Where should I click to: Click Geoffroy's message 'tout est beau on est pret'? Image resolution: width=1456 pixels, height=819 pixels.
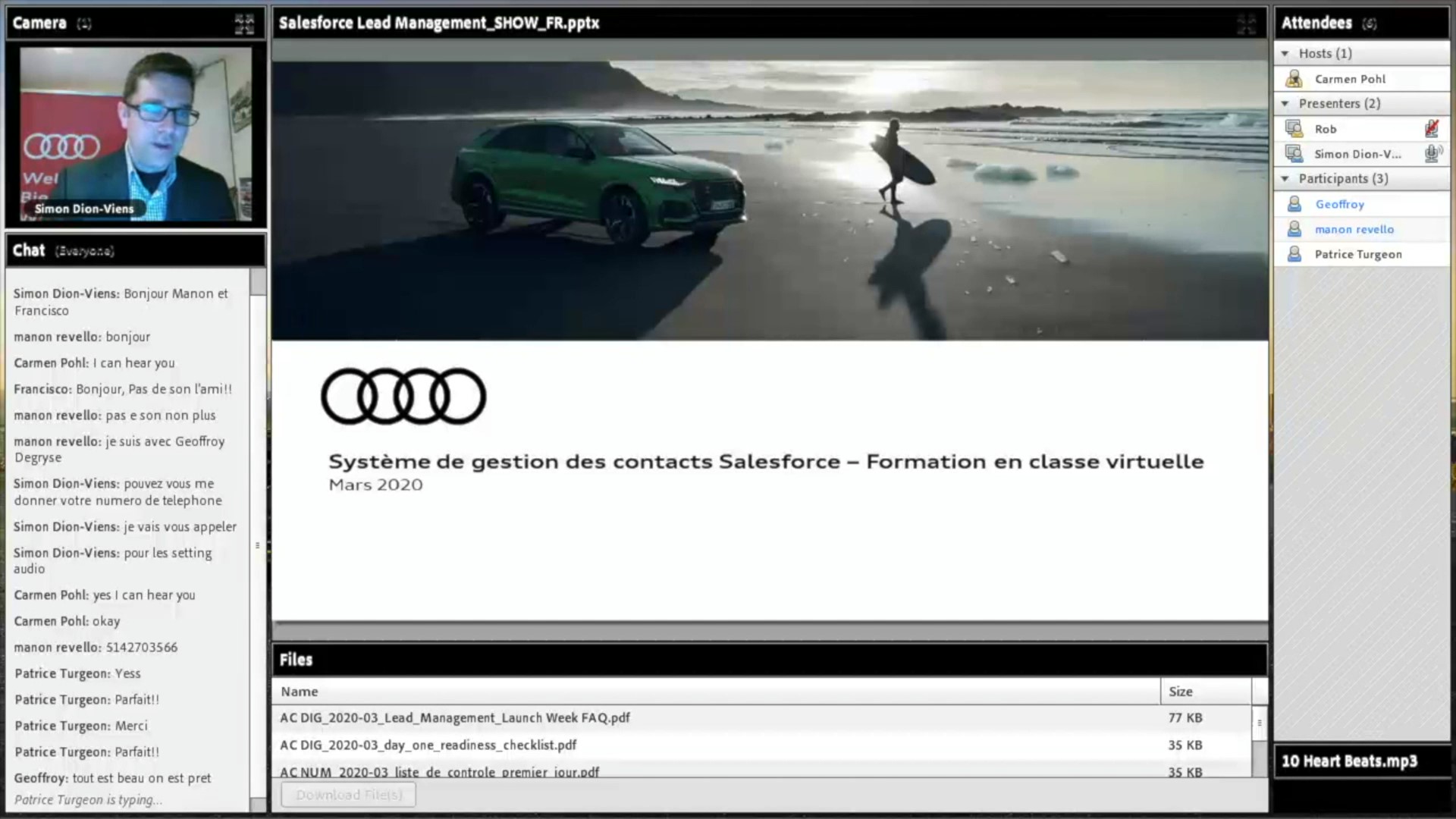pyautogui.click(x=112, y=778)
